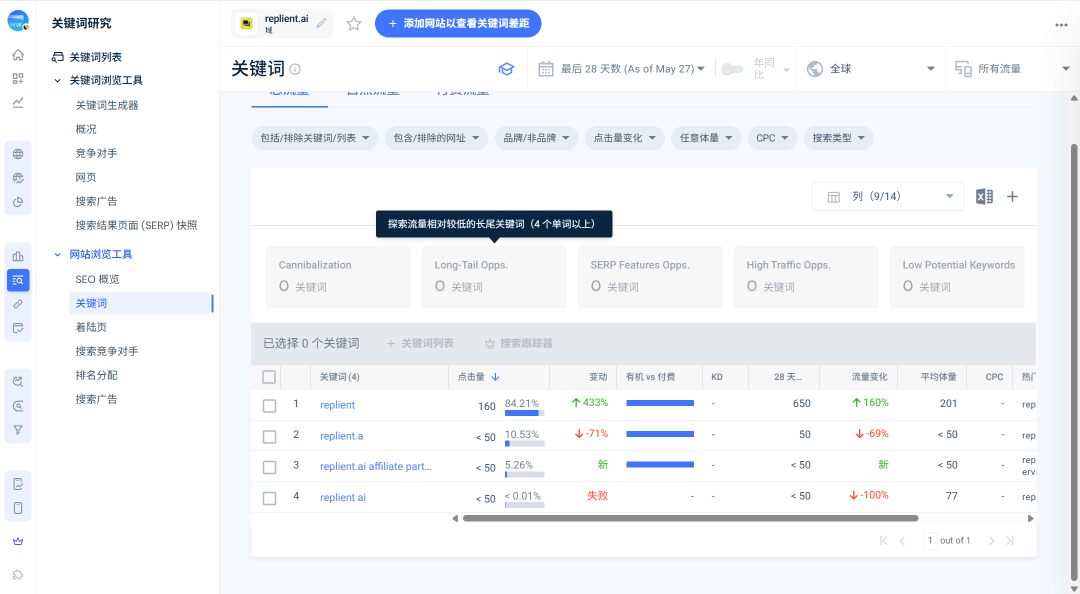
Task: Check the box for replient.ai affiliate row
Action: pyautogui.click(x=269, y=467)
